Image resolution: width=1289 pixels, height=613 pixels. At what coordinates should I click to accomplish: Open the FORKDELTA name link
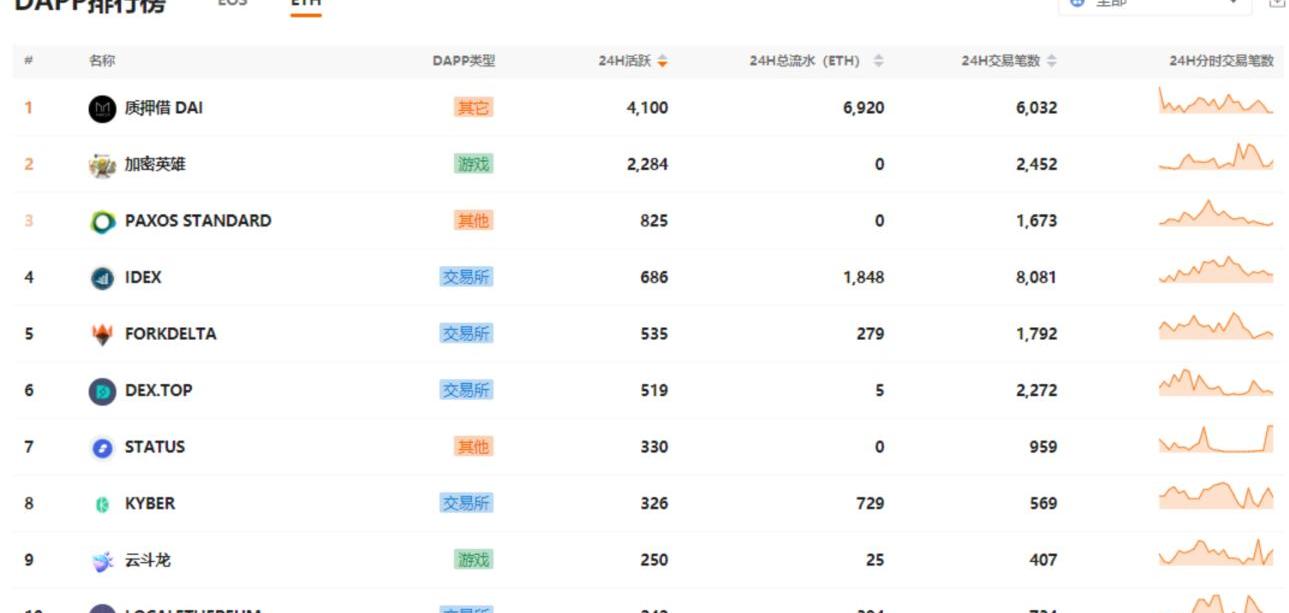170,334
